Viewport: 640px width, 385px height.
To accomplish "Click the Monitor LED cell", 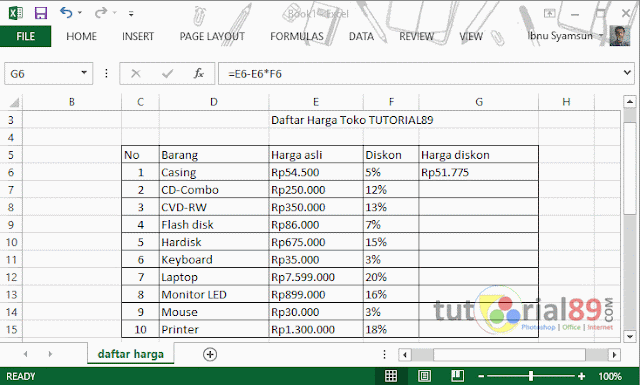I will click(214, 295).
